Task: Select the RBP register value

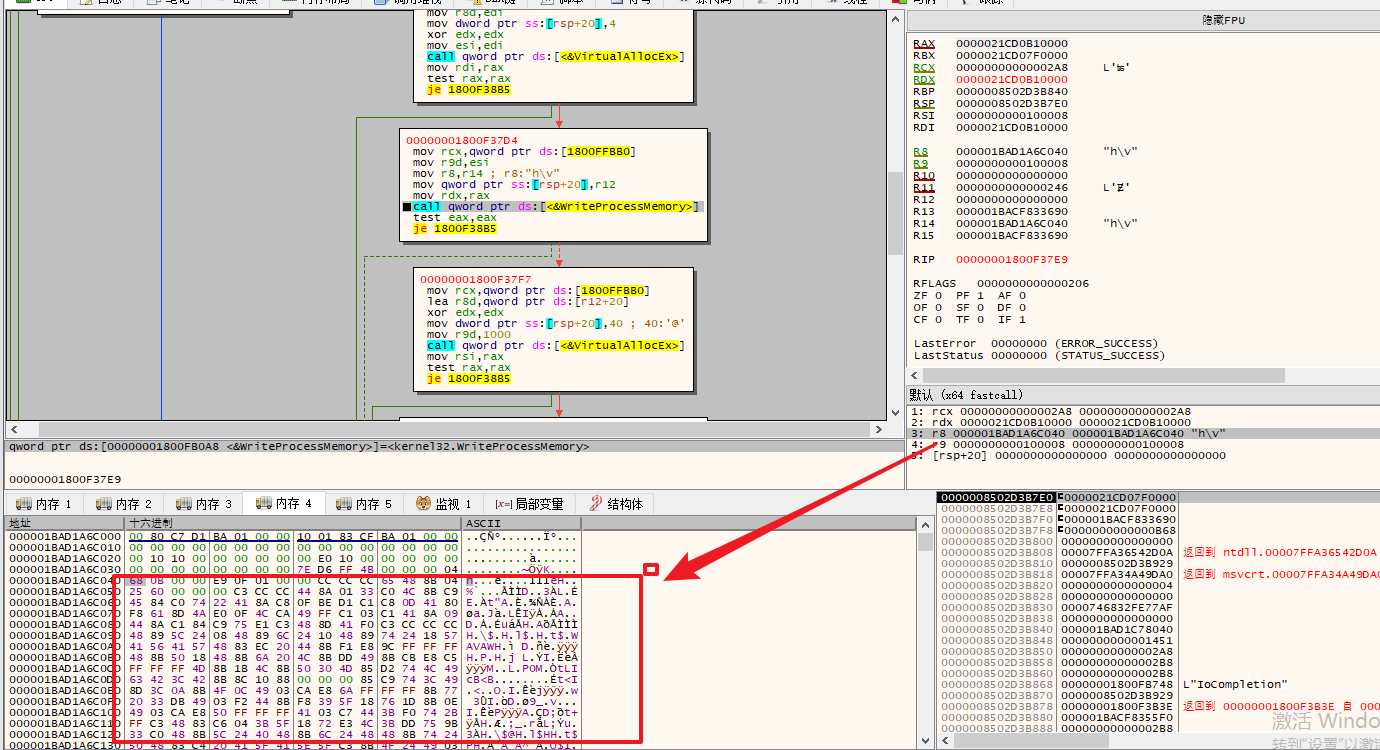Action: tap(1012, 92)
